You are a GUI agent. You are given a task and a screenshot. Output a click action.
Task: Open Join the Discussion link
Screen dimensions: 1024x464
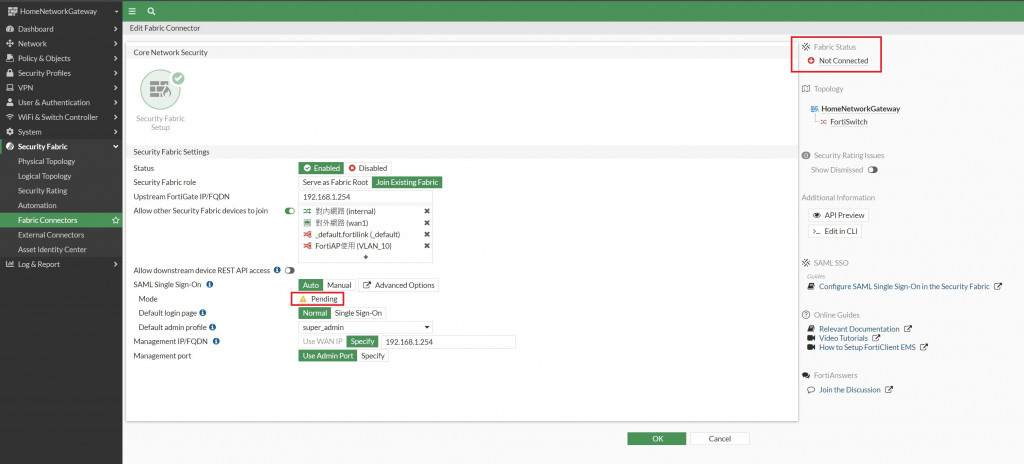[850, 390]
